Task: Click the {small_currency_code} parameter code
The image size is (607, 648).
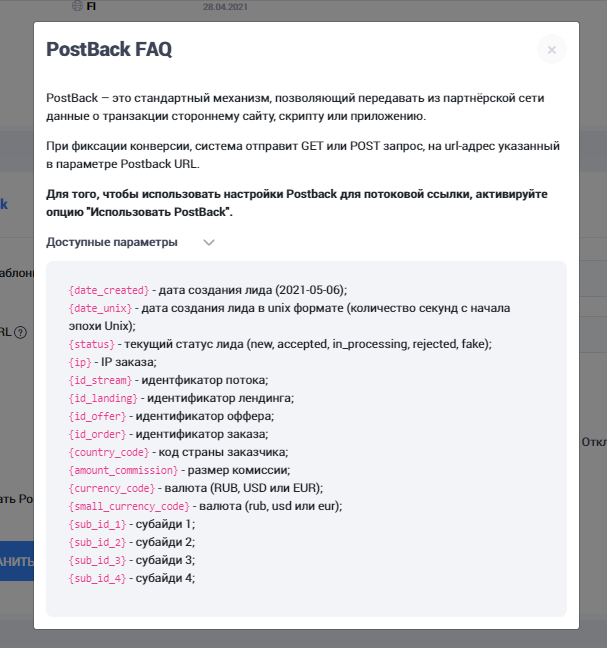Action: coord(130,506)
